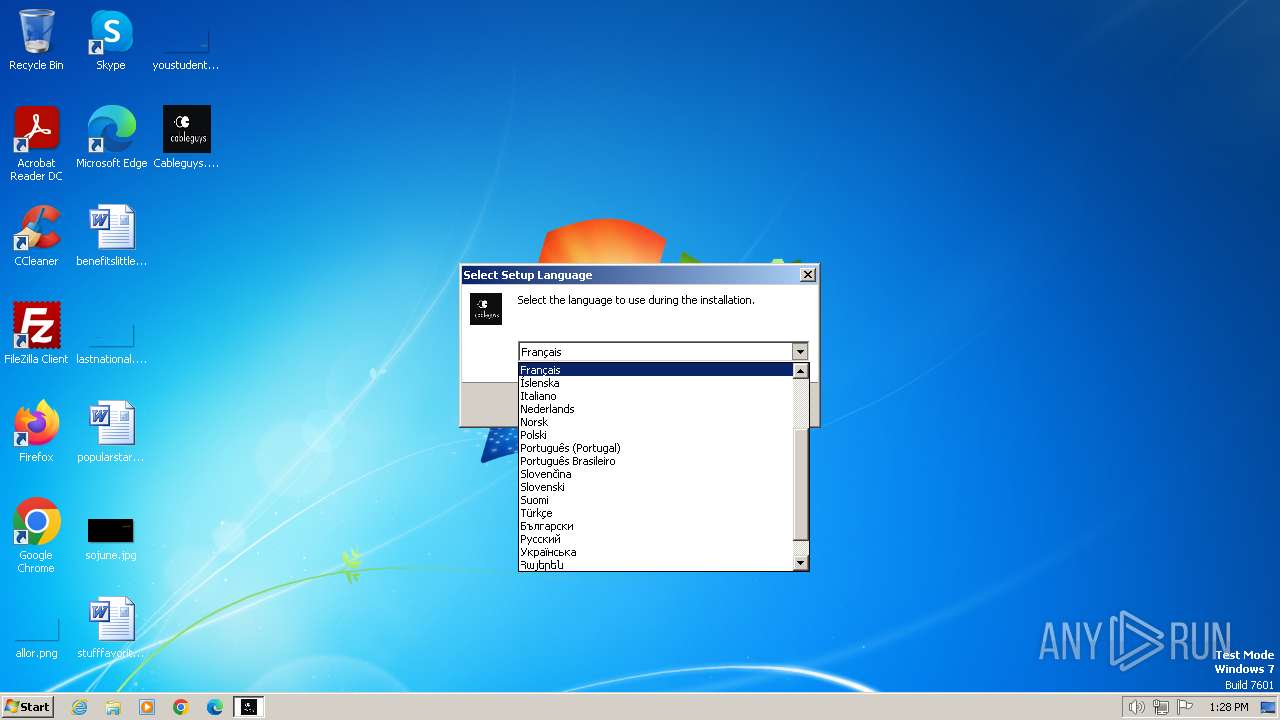This screenshot has height=720, width=1280.
Task: Open CCleaner desktop shortcut
Action: pyautogui.click(x=36, y=236)
